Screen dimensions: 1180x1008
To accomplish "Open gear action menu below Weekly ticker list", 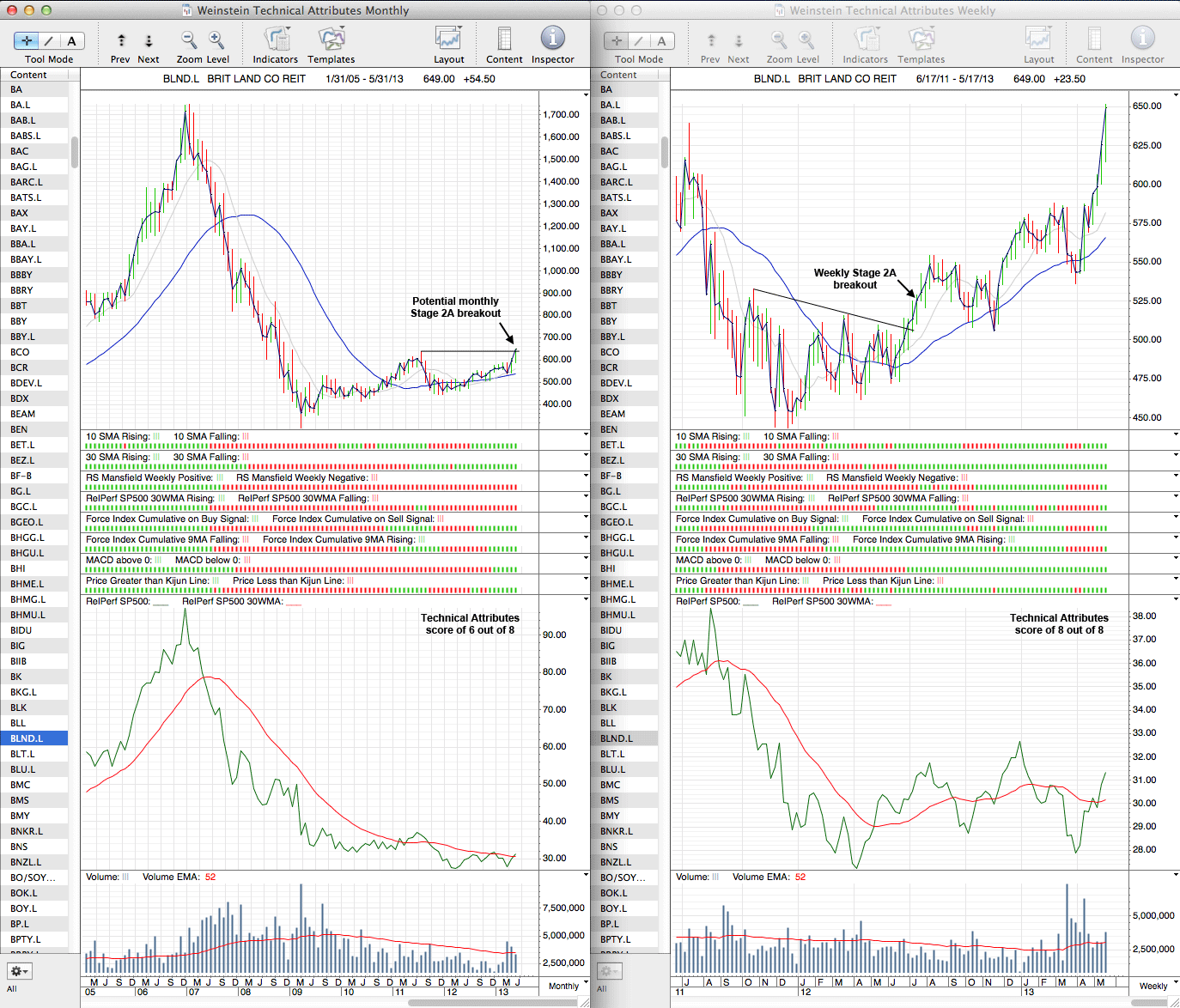I will click(609, 971).
